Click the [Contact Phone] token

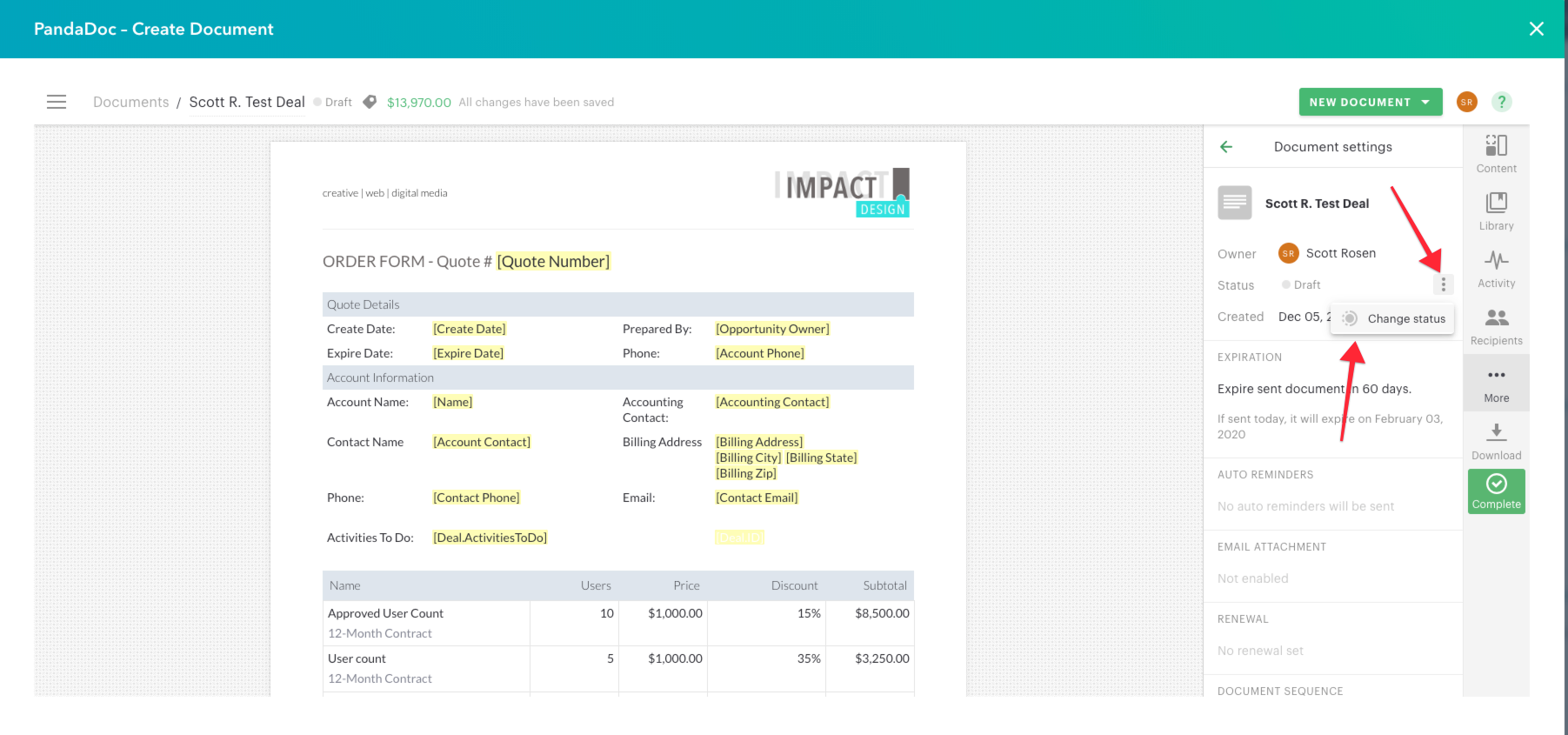click(477, 498)
